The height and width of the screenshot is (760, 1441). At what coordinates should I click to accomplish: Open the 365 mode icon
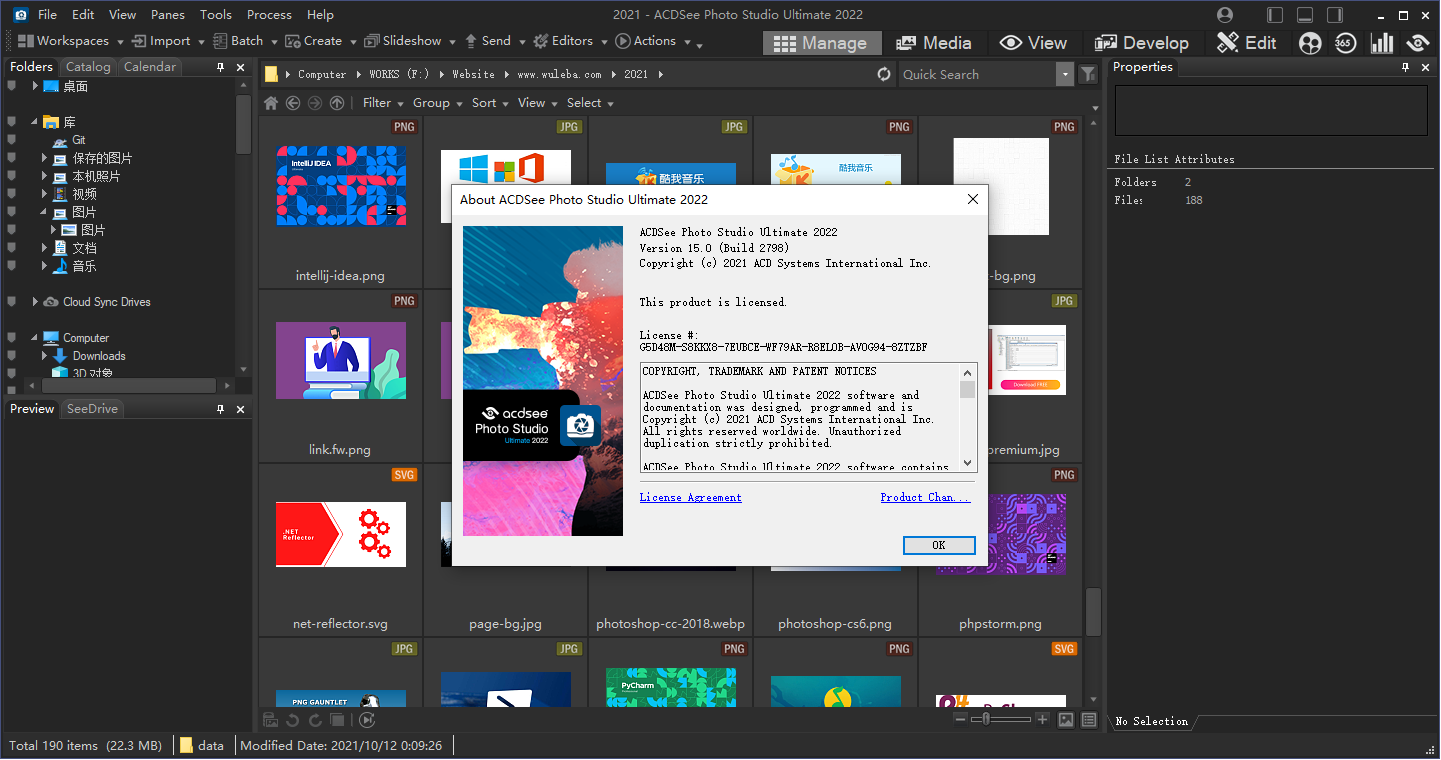(x=1345, y=43)
